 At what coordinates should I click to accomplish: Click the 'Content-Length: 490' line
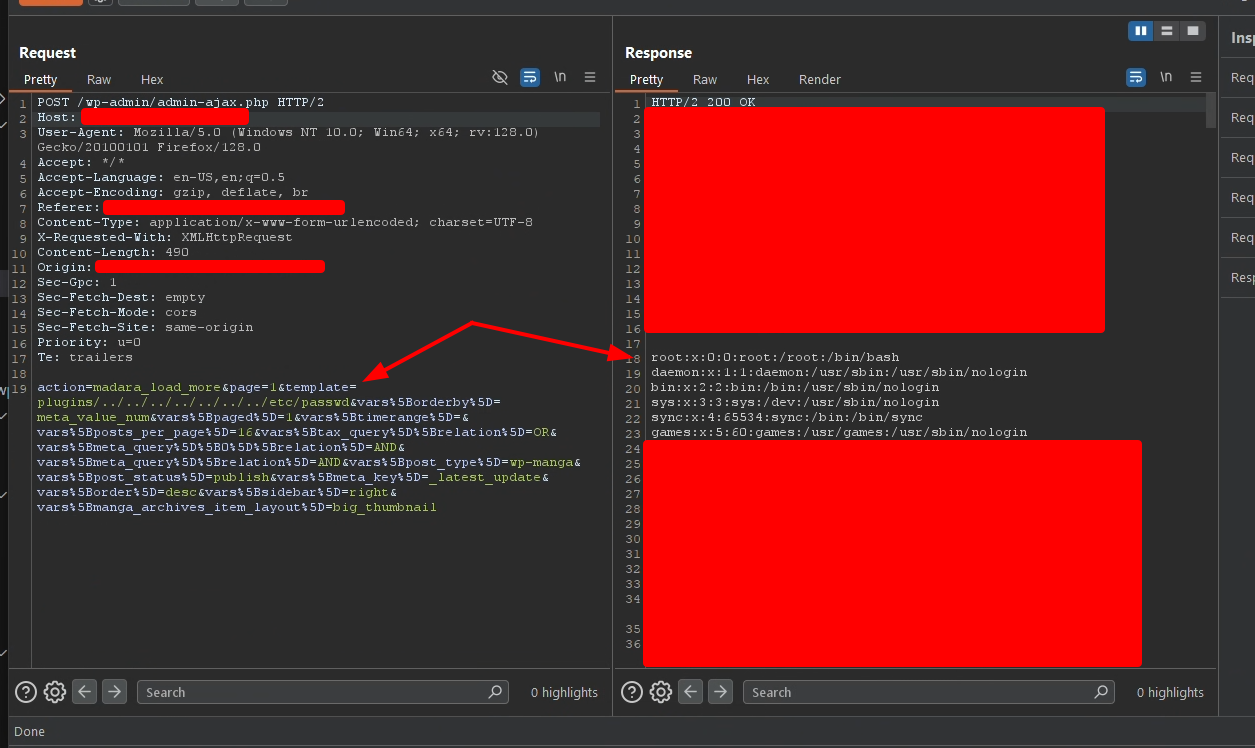click(x=113, y=252)
